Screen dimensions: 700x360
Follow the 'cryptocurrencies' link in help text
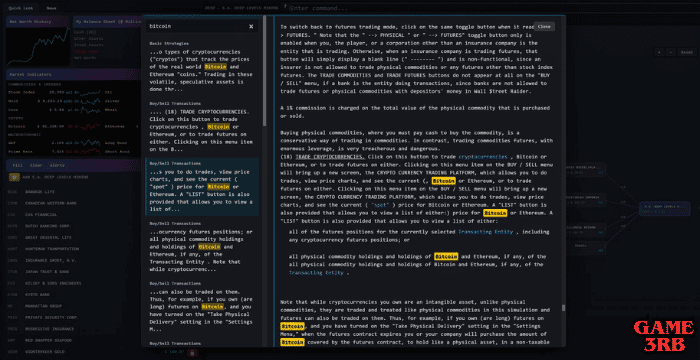(482, 157)
